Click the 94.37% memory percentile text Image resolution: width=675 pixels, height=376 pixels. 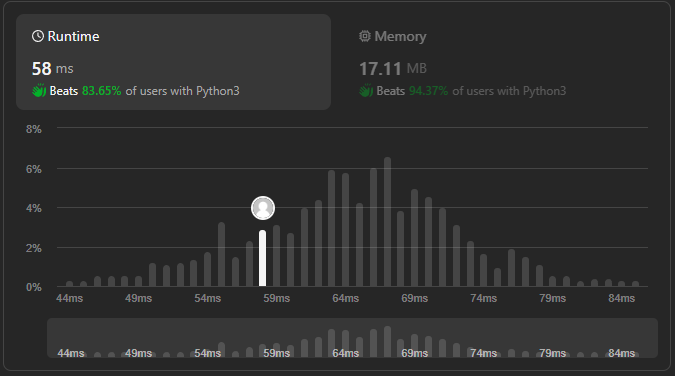428,91
